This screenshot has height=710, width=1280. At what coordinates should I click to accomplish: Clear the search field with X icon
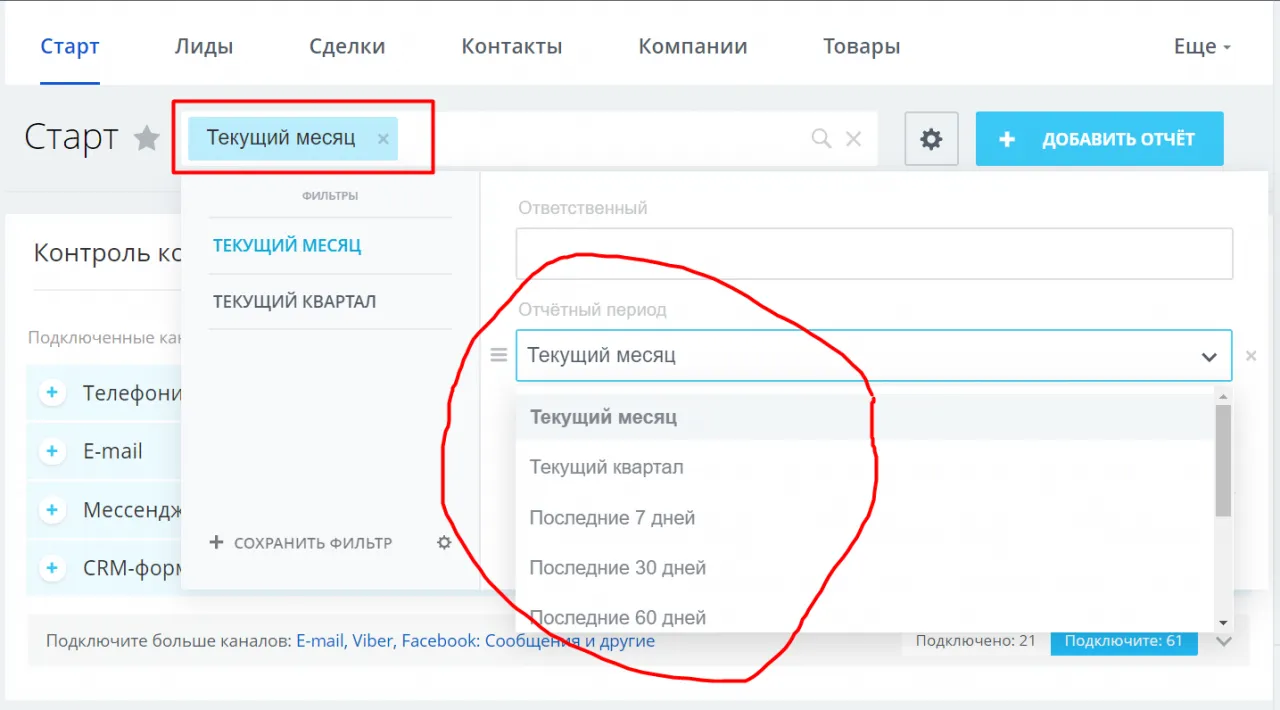pos(853,139)
